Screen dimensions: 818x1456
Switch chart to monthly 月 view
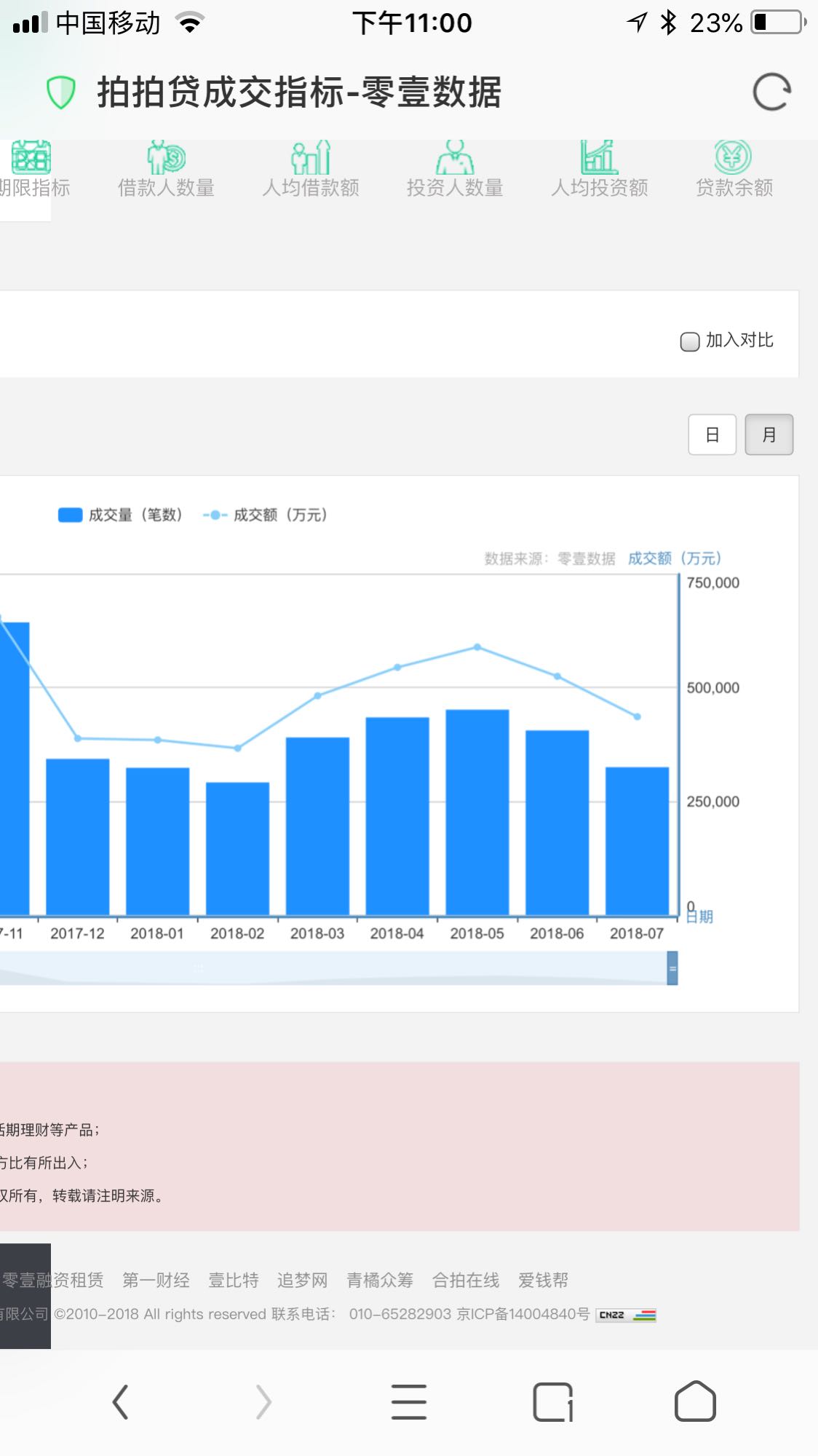click(x=769, y=435)
